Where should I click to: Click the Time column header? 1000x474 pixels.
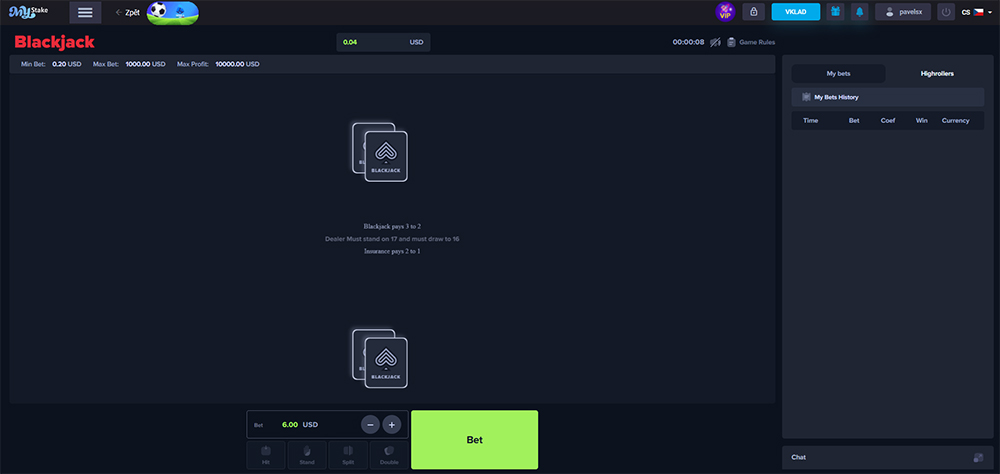(x=811, y=121)
